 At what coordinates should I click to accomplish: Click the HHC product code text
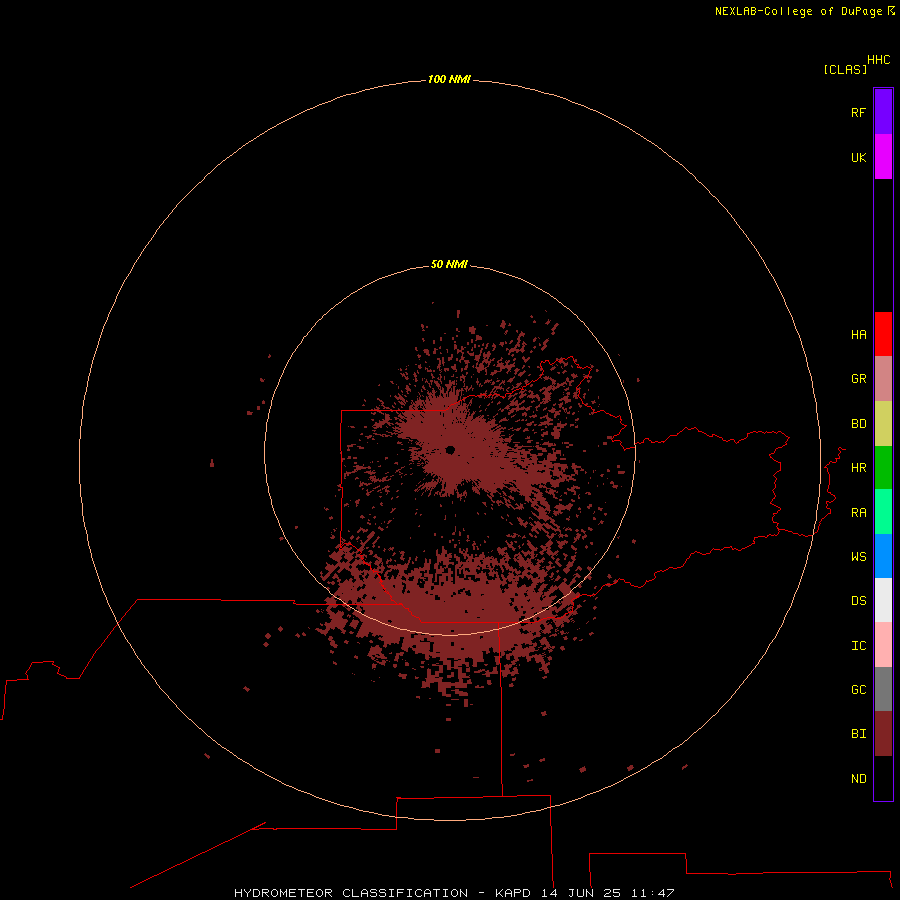(878, 60)
